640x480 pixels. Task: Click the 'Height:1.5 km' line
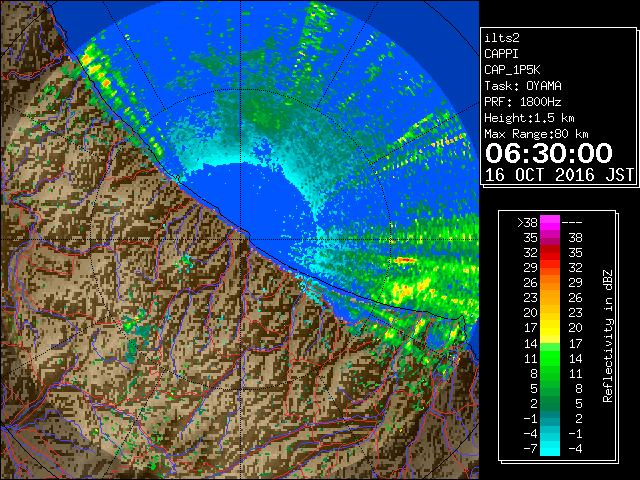tap(529, 118)
